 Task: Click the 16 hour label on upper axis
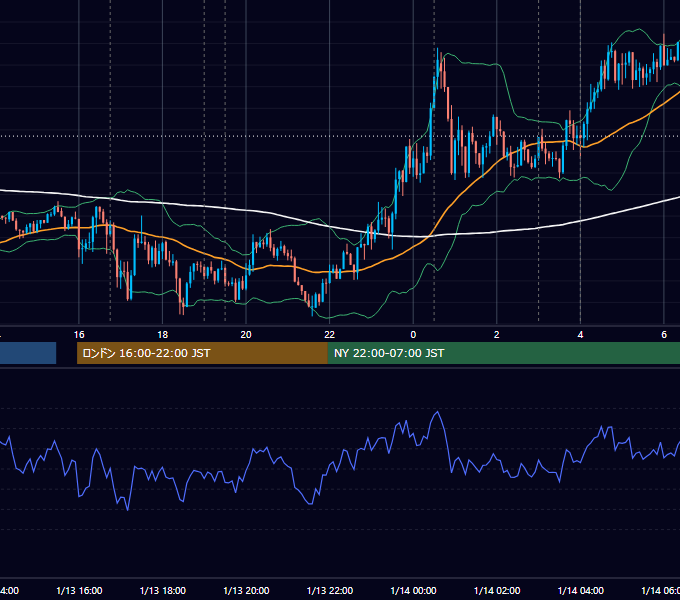[79, 335]
